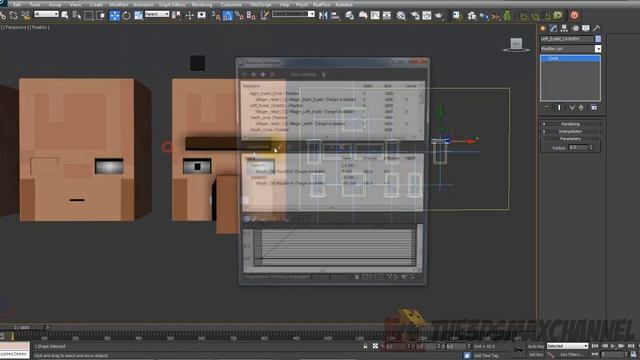The width and height of the screenshot is (640, 360).
Task: Activate the Select and Uniform Scale tool
Action: (138, 16)
